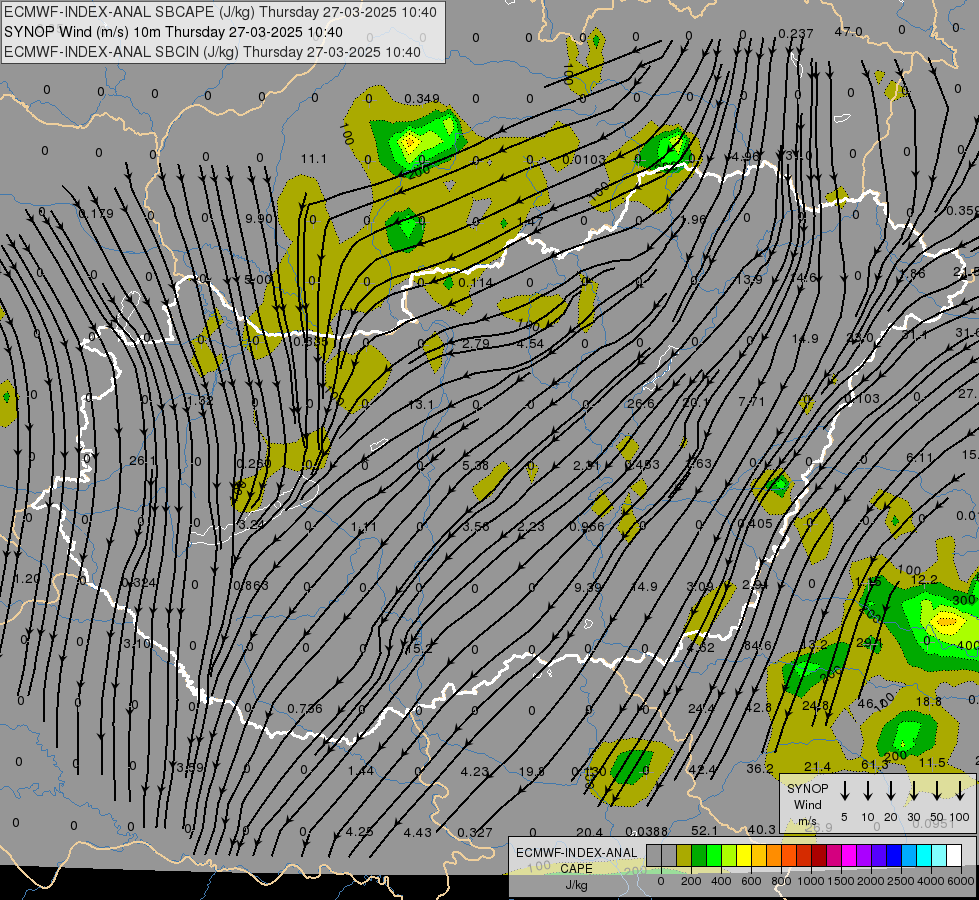Click the 100 m/s wind arrow in SYNOP legend

pyautogui.click(x=960, y=790)
